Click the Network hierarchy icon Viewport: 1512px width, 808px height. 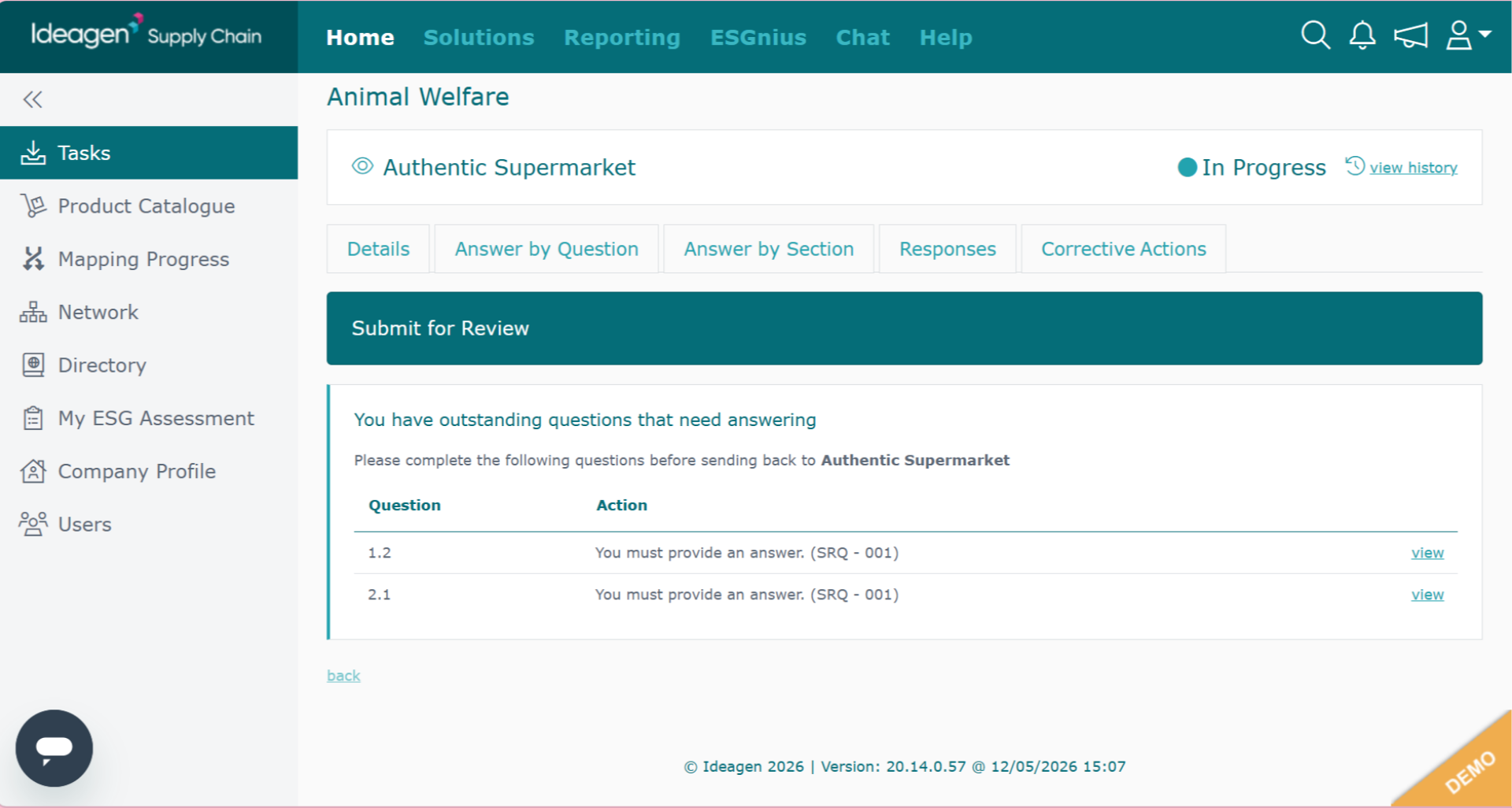(x=33, y=312)
